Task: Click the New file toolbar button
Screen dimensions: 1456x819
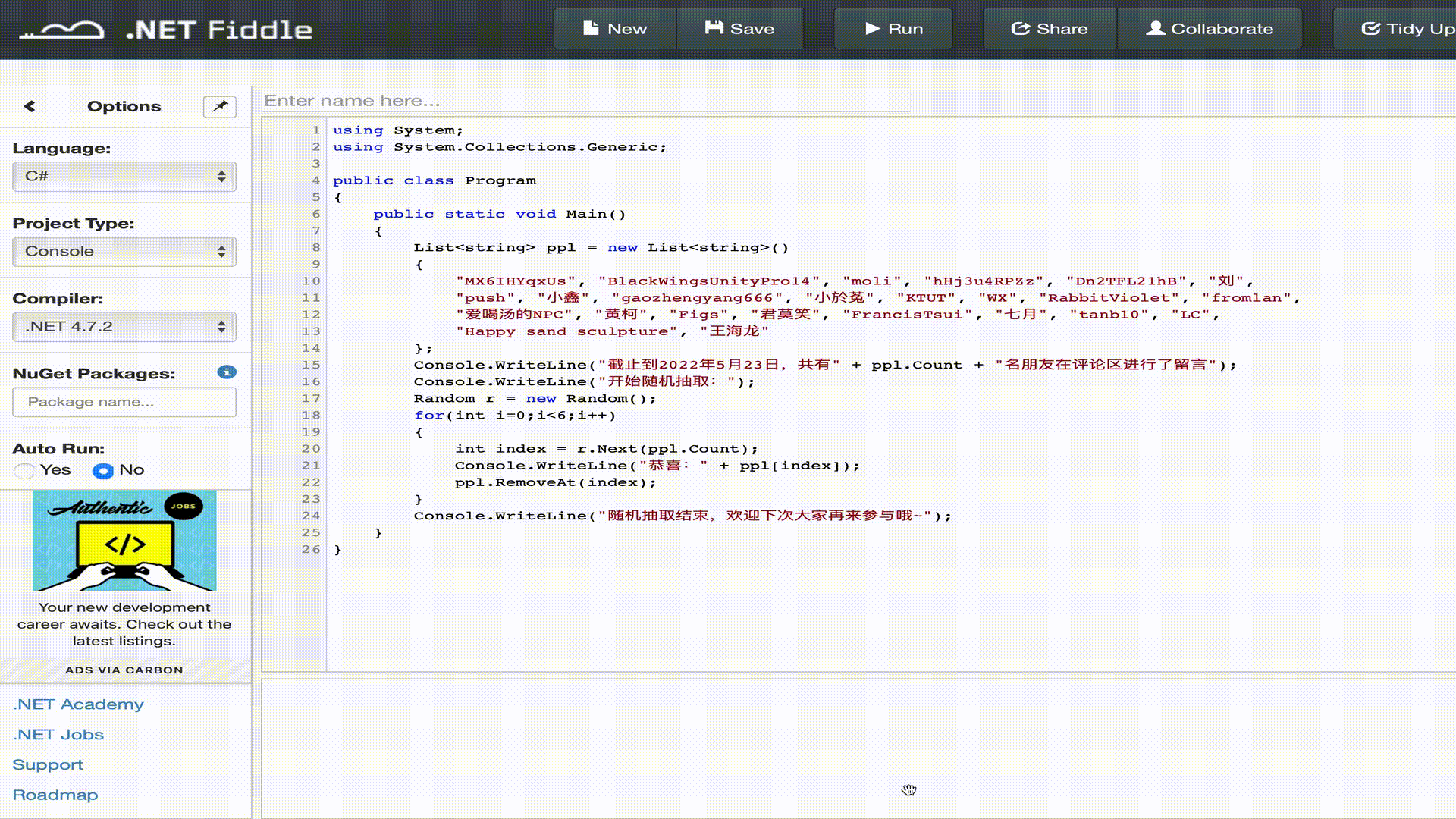Action: 615,29
